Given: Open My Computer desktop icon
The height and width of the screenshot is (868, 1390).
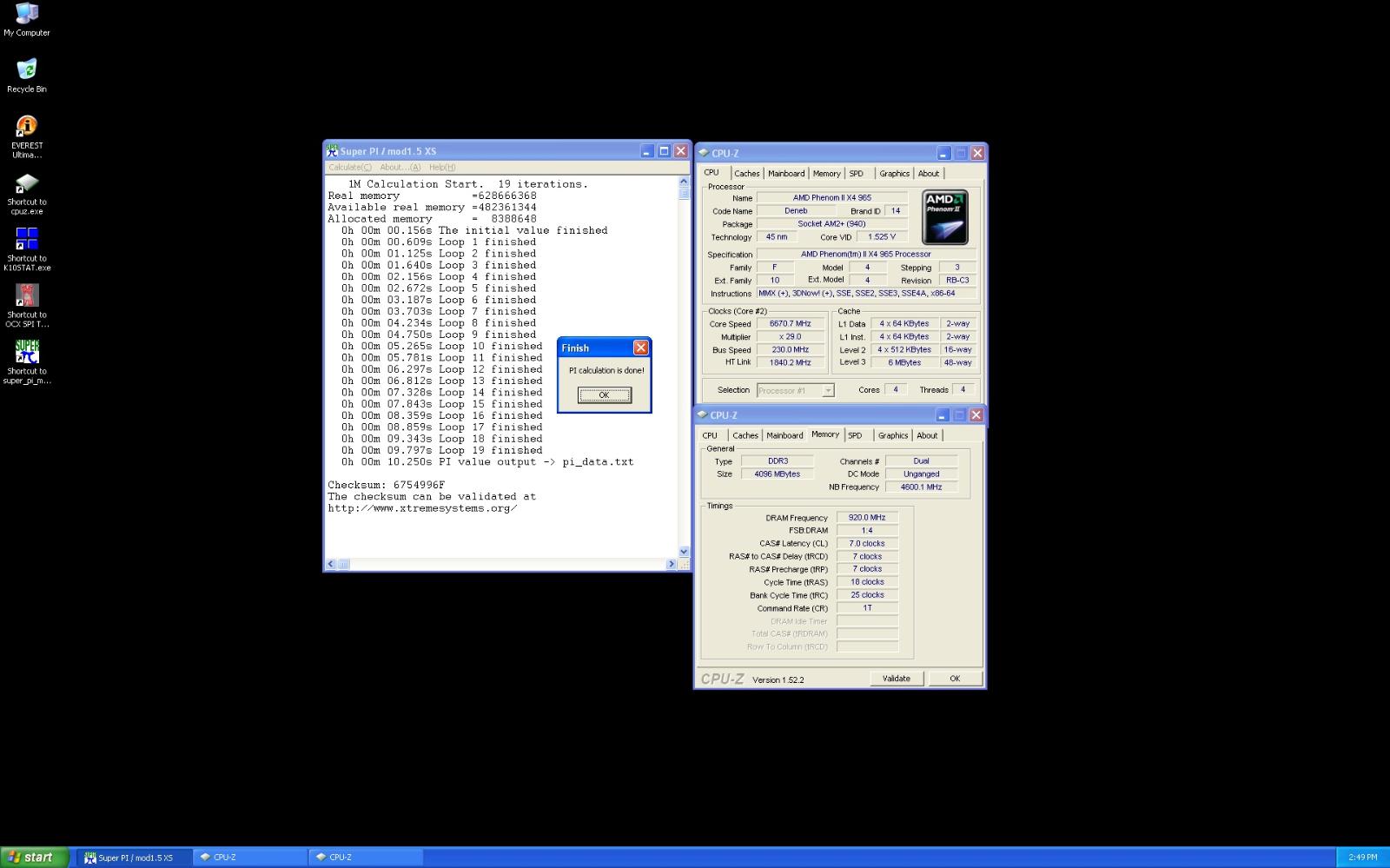Looking at the screenshot, I should 27,14.
